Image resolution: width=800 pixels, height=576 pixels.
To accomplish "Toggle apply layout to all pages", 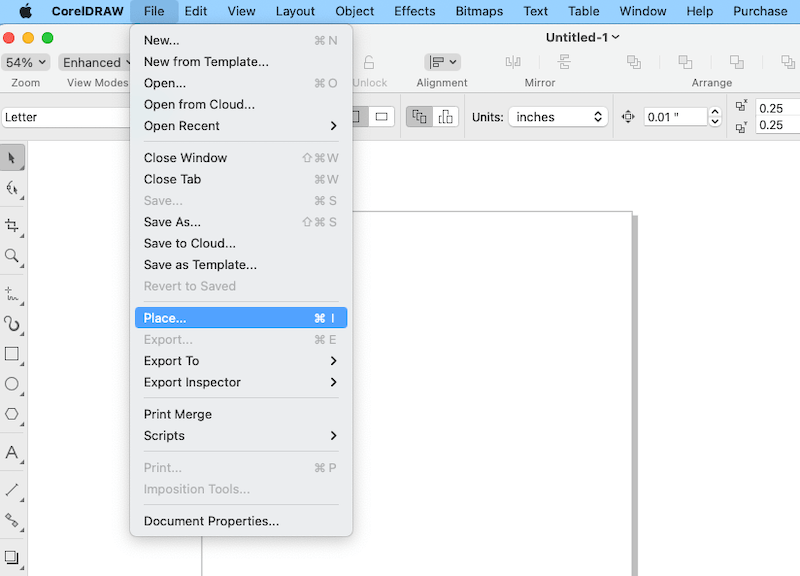I will point(420,117).
